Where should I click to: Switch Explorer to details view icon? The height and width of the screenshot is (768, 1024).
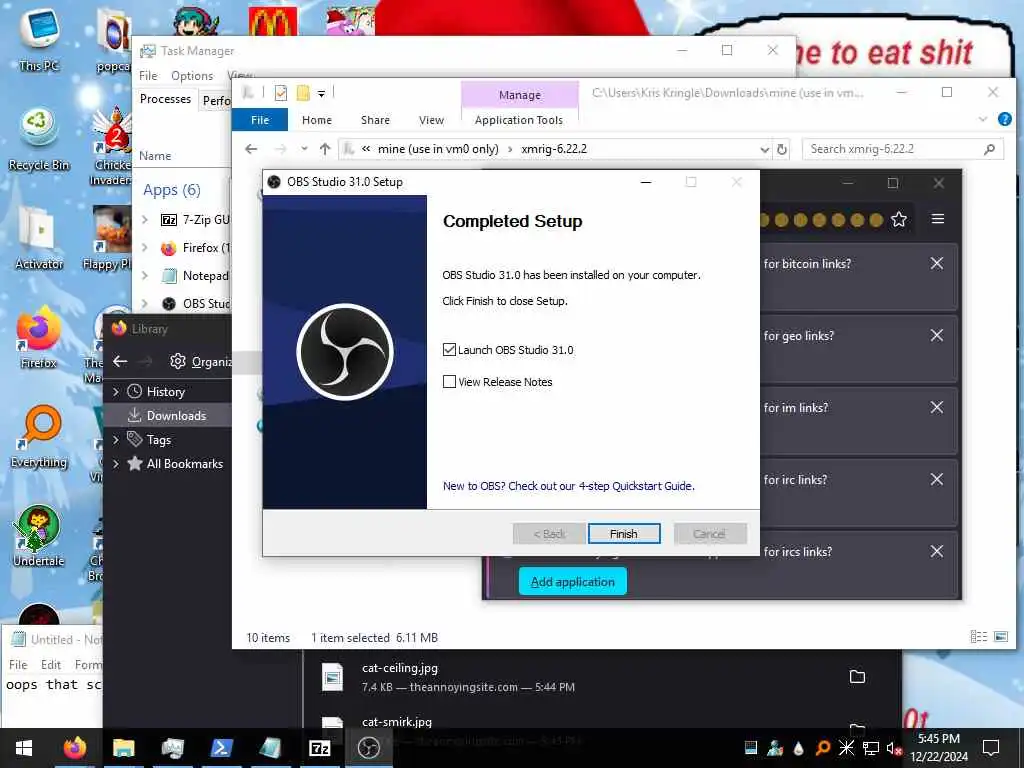coord(978,637)
